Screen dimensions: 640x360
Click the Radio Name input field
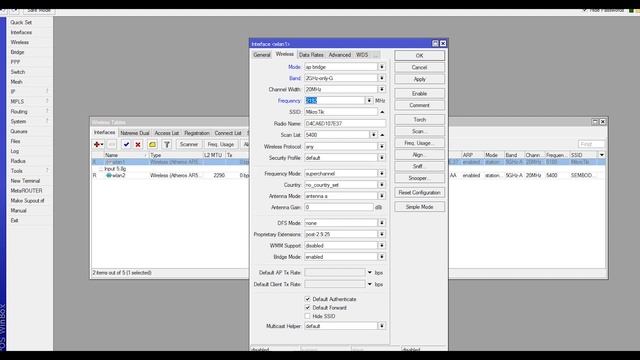(345, 123)
